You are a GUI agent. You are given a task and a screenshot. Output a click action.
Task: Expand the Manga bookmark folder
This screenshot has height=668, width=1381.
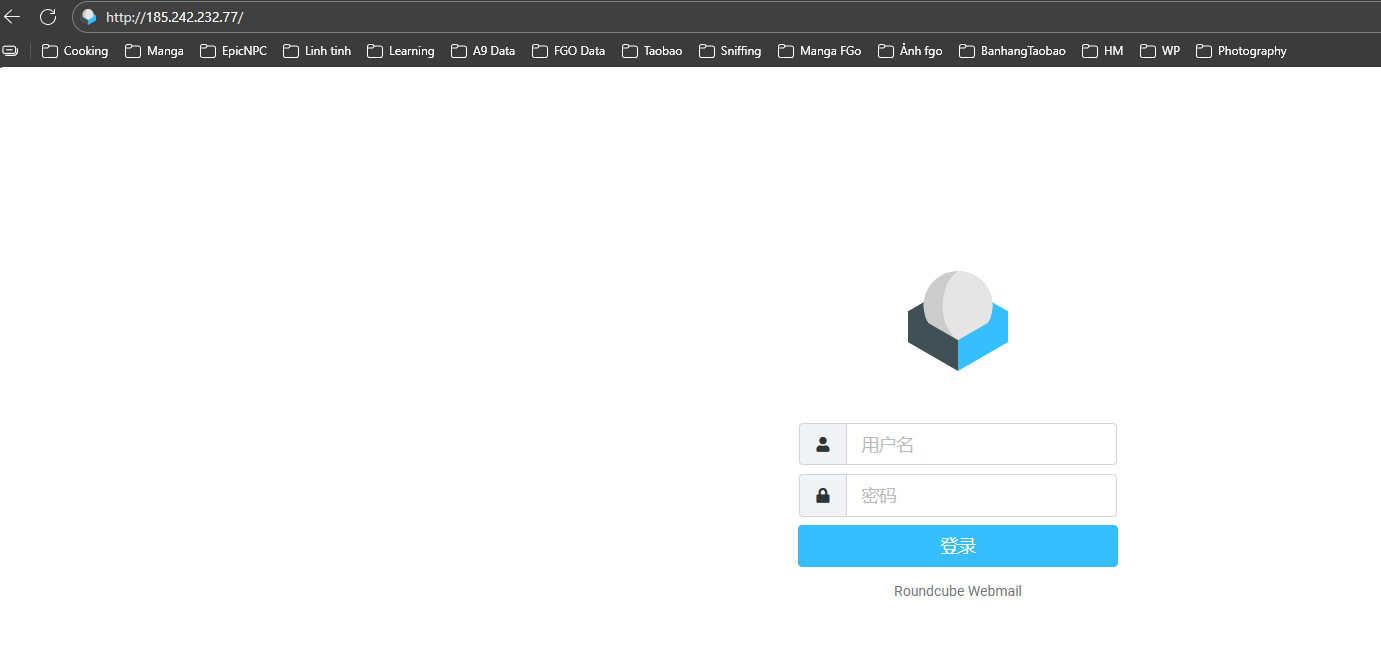point(155,51)
